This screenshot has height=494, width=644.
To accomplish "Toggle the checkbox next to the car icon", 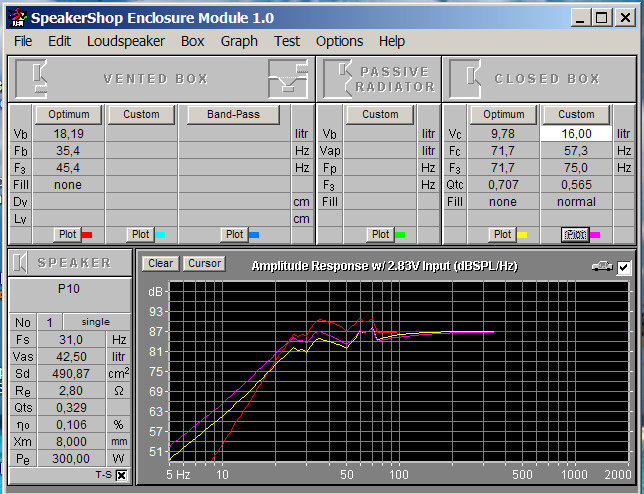I will click(625, 267).
